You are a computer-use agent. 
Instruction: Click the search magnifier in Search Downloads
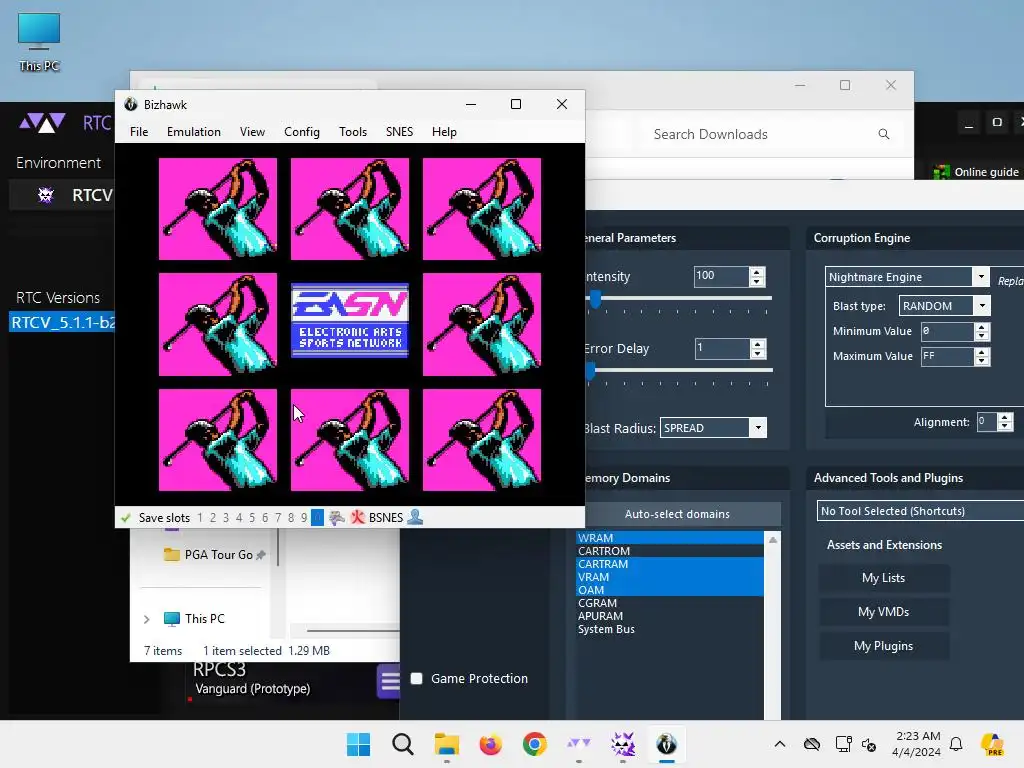pyautogui.click(x=884, y=134)
